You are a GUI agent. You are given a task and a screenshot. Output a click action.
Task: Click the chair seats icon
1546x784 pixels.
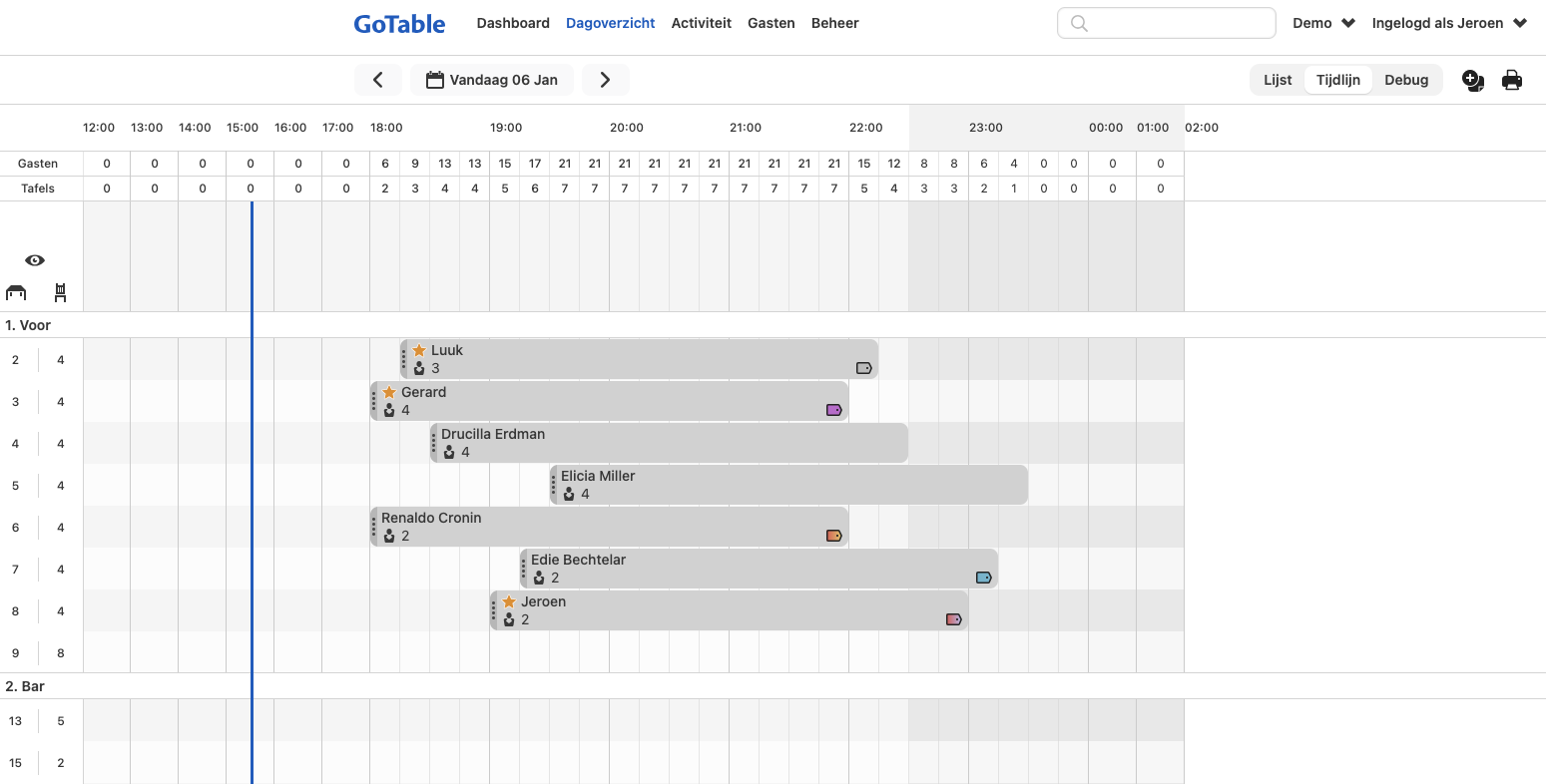61,292
